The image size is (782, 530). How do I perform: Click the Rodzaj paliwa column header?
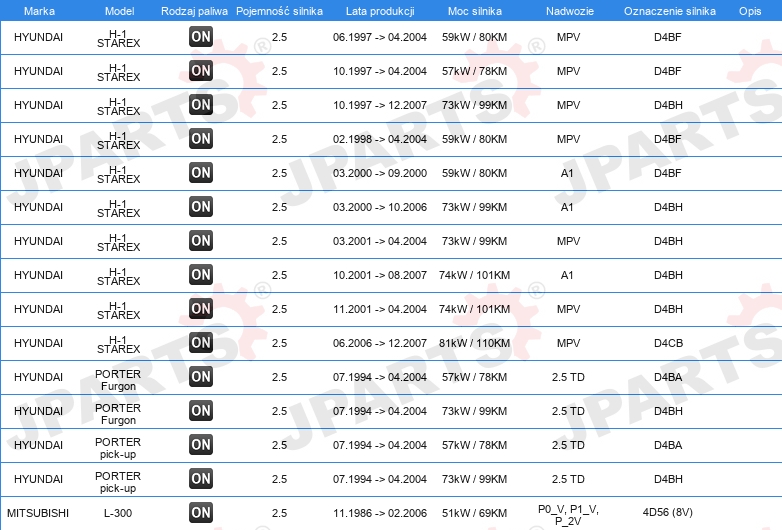195,11
